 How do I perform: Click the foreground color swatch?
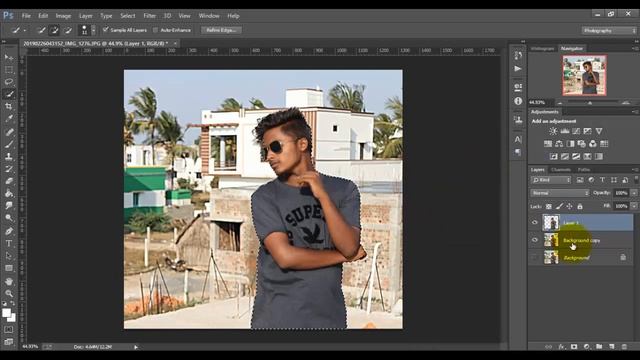(x=6, y=313)
